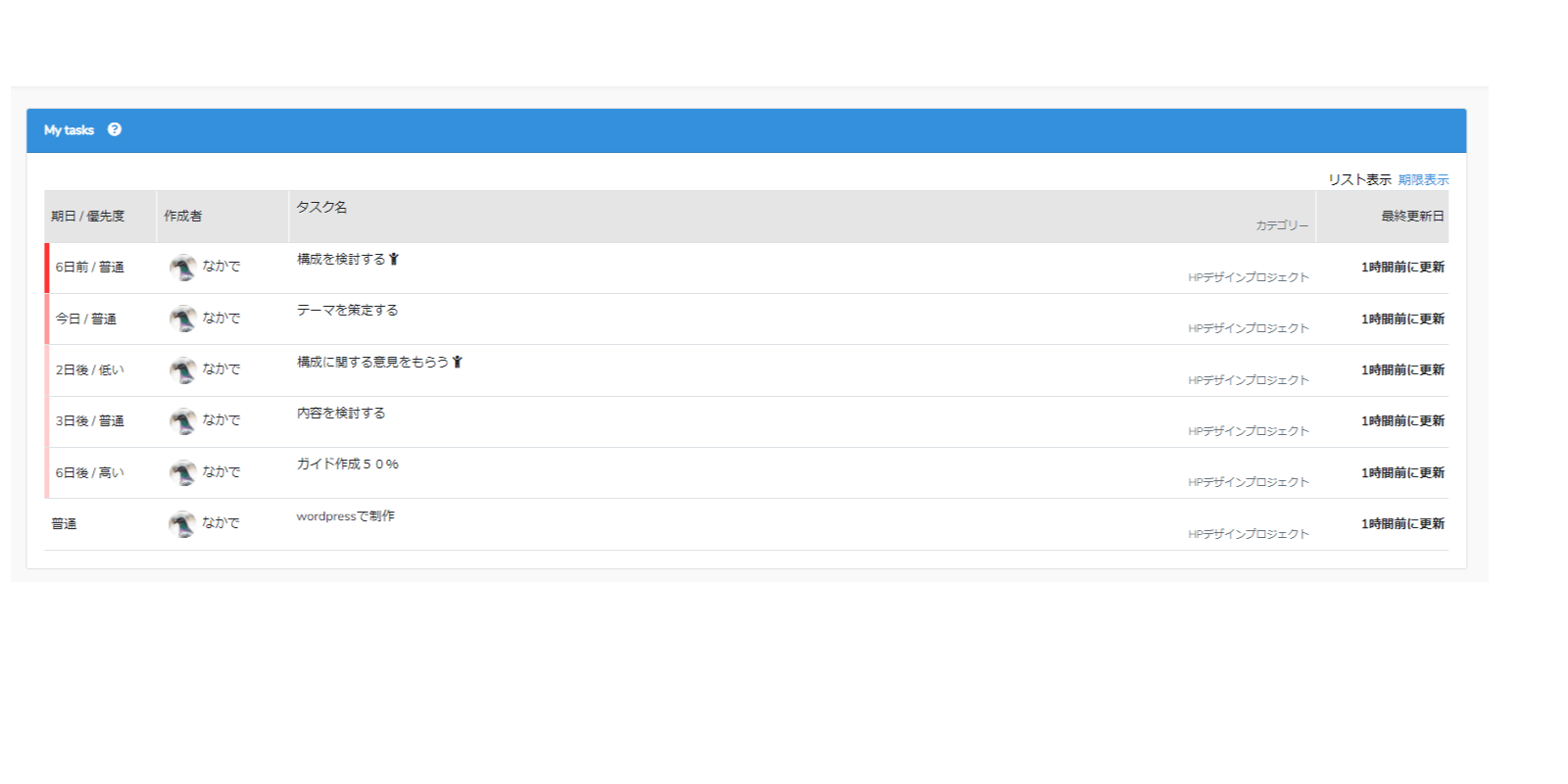
Task: Click HPデザインプロジェクト category in wordpressで制作 row
Action: coord(1249,534)
